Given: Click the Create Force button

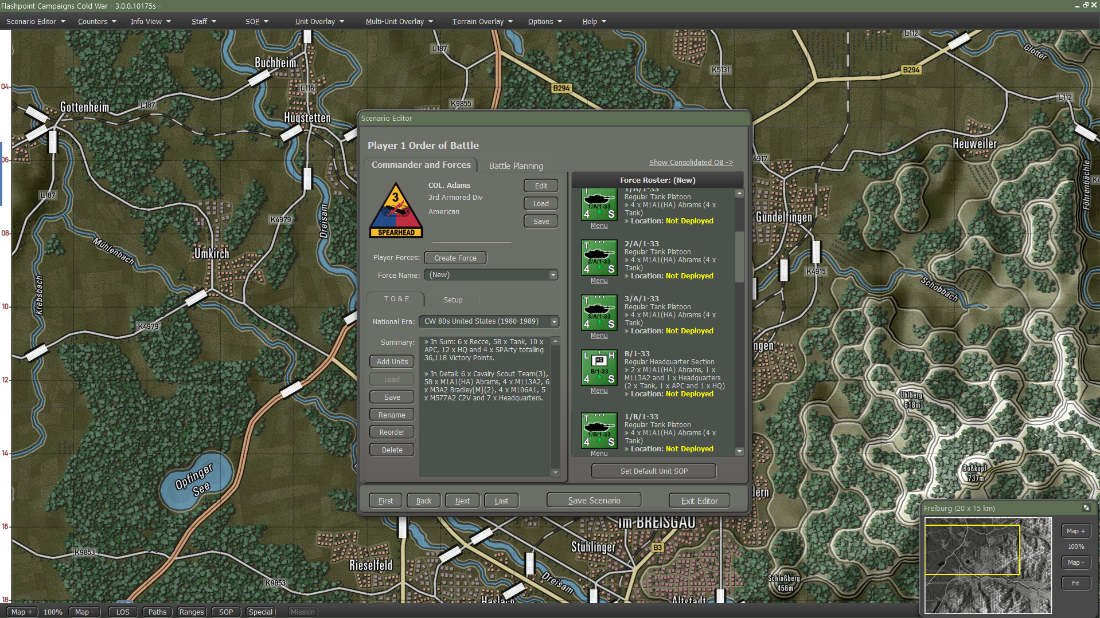Looking at the screenshot, I should (x=455, y=258).
